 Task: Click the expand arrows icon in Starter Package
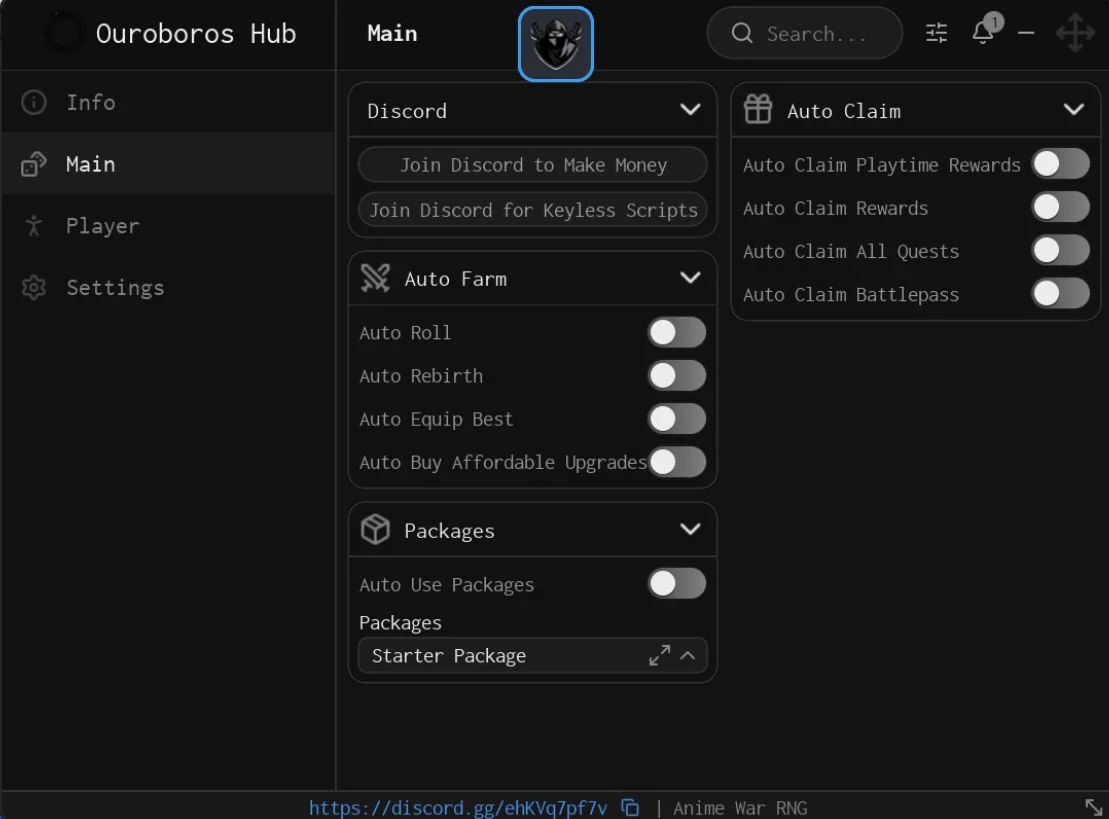tap(659, 656)
